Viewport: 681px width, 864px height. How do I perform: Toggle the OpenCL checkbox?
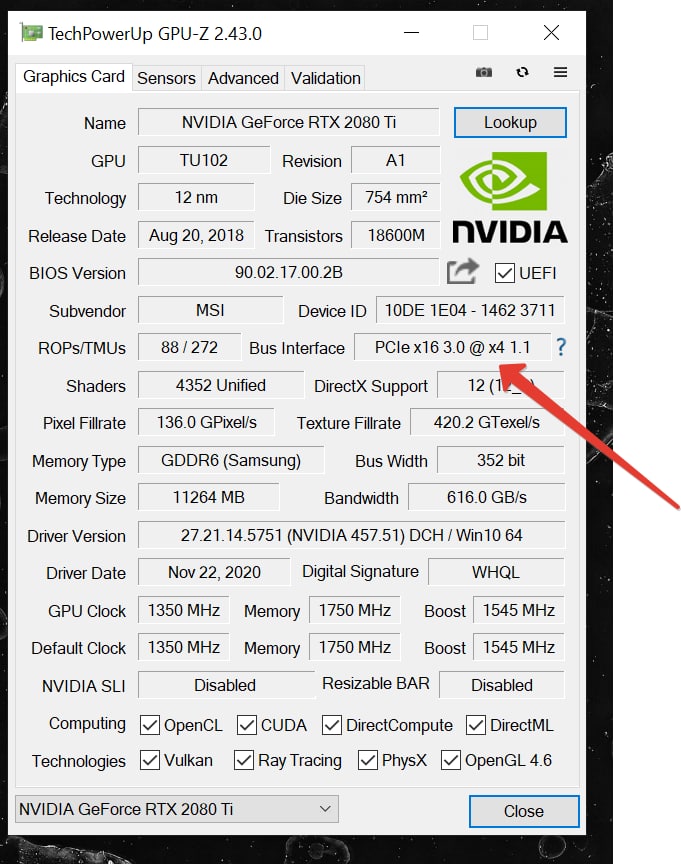click(x=149, y=725)
